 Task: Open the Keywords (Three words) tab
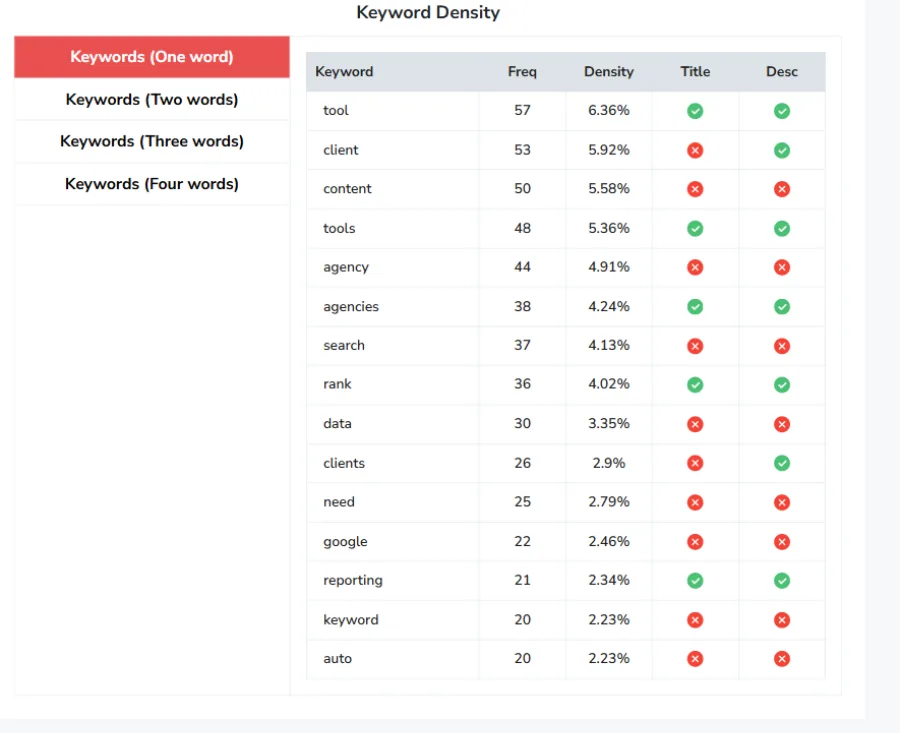pos(152,142)
